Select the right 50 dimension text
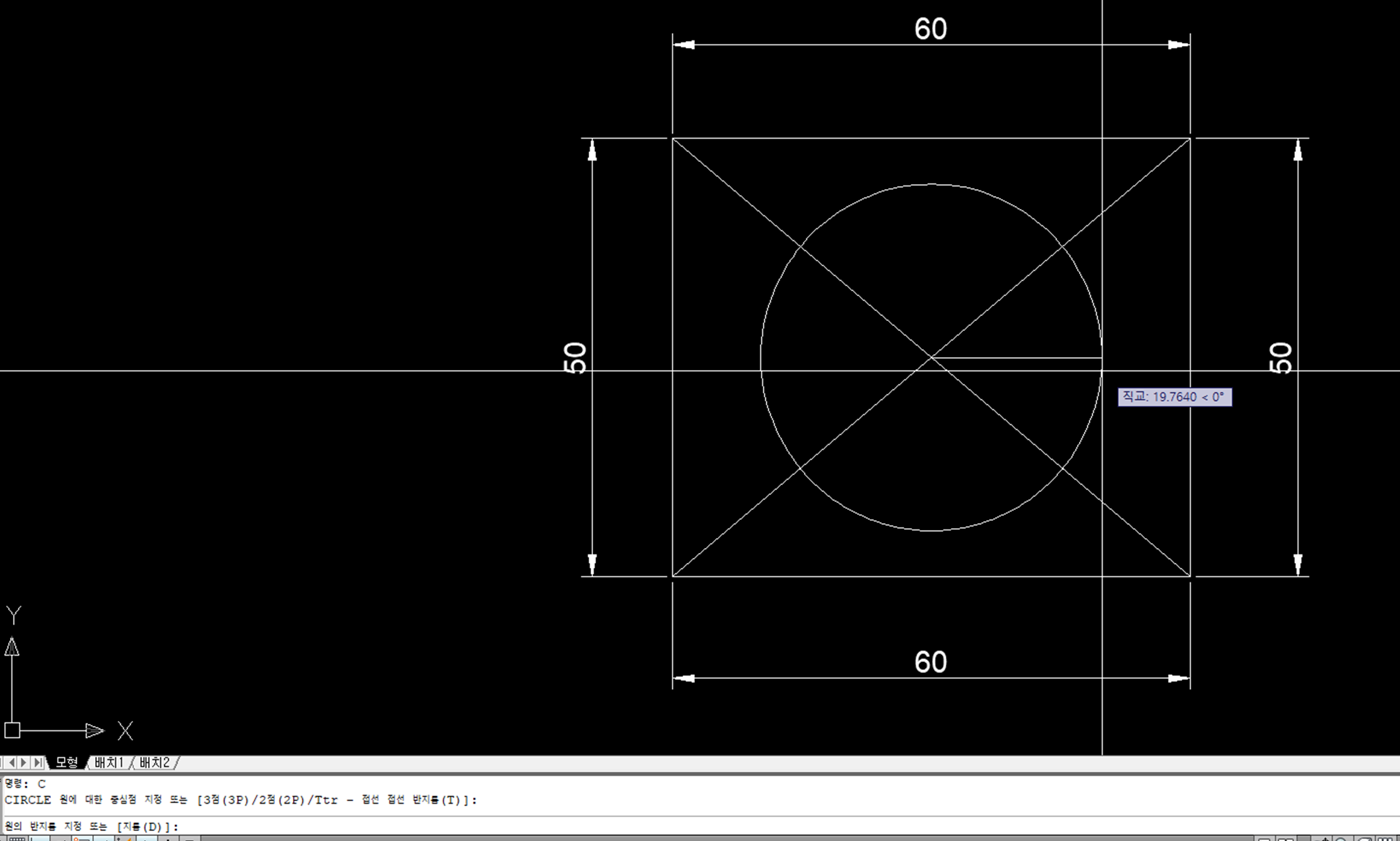 pyautogui.click(x=1281, y=358)
